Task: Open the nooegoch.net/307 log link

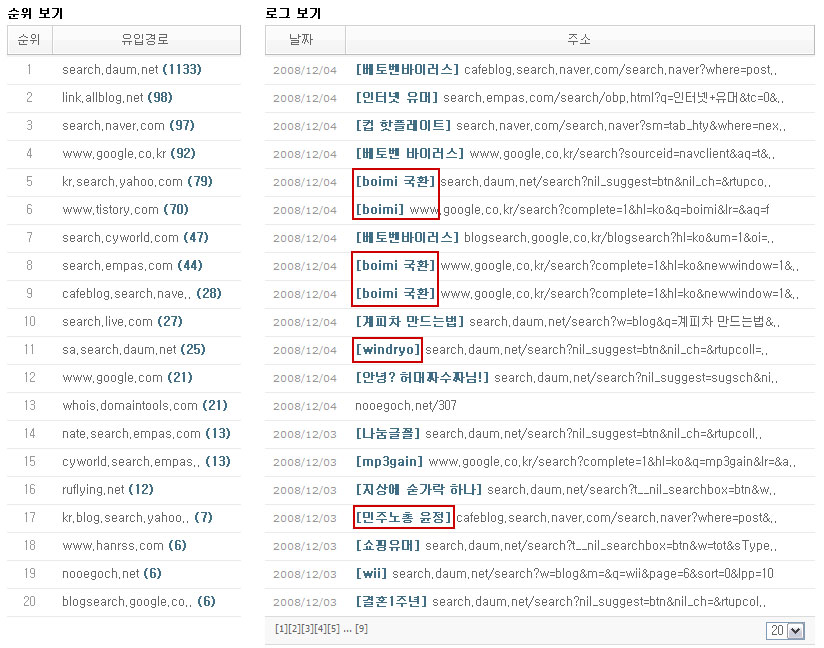Action: [x=406, y=406]
